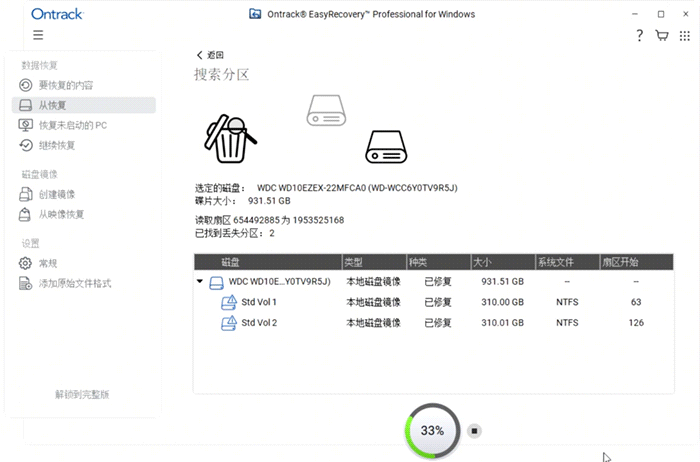700x462 pixels.
Task: Click the sector start value 63
Action: [636, 302]
